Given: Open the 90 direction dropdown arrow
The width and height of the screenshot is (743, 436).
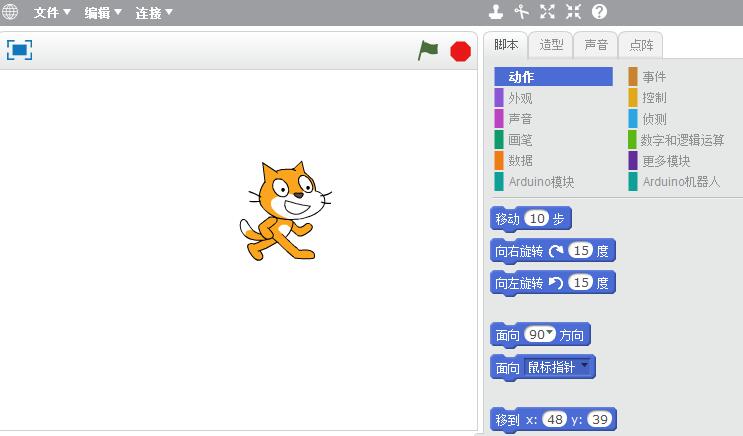Looking at the screenshot, I should click(549, 332).
